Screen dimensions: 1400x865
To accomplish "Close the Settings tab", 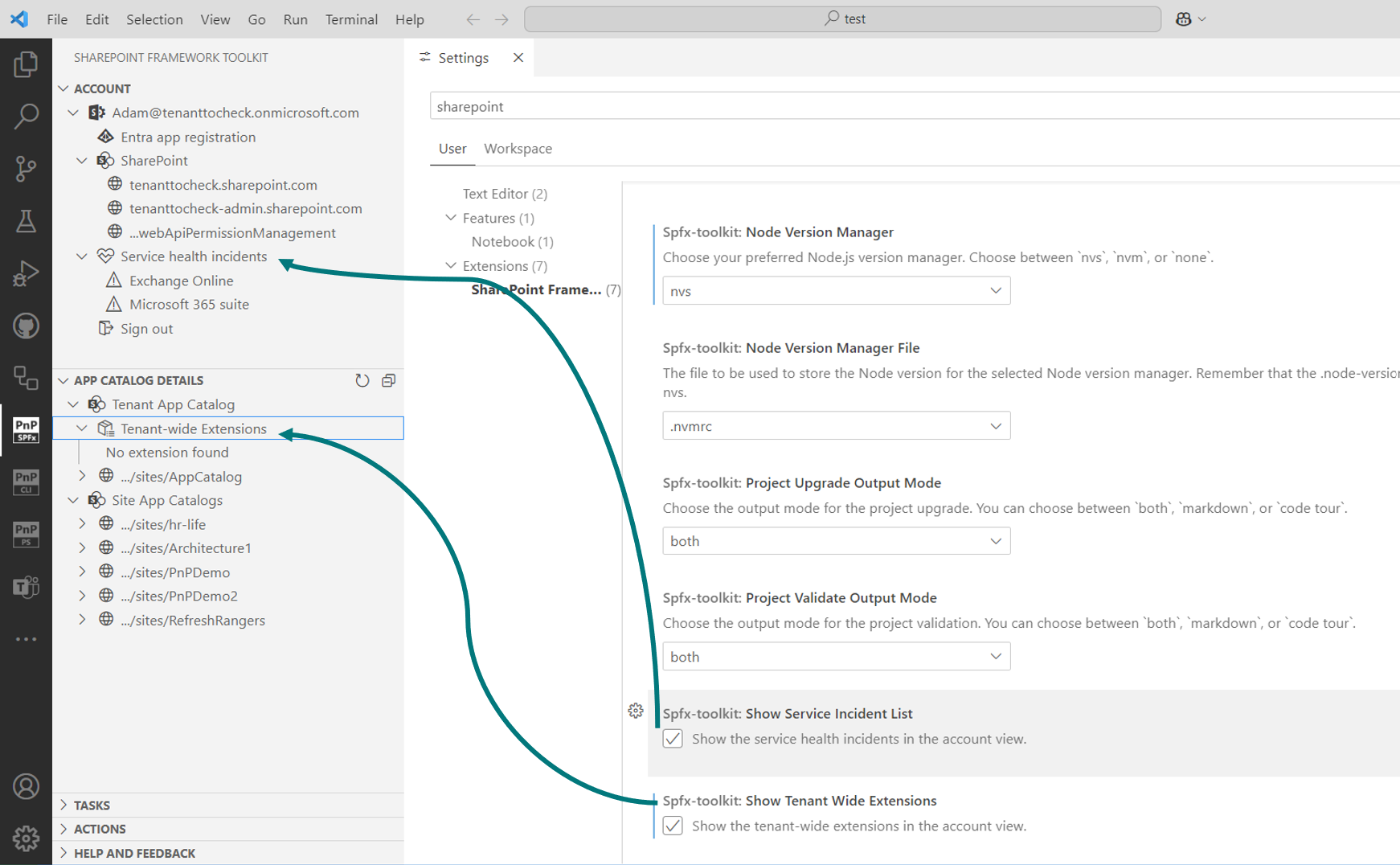I will tap(518, 58).
